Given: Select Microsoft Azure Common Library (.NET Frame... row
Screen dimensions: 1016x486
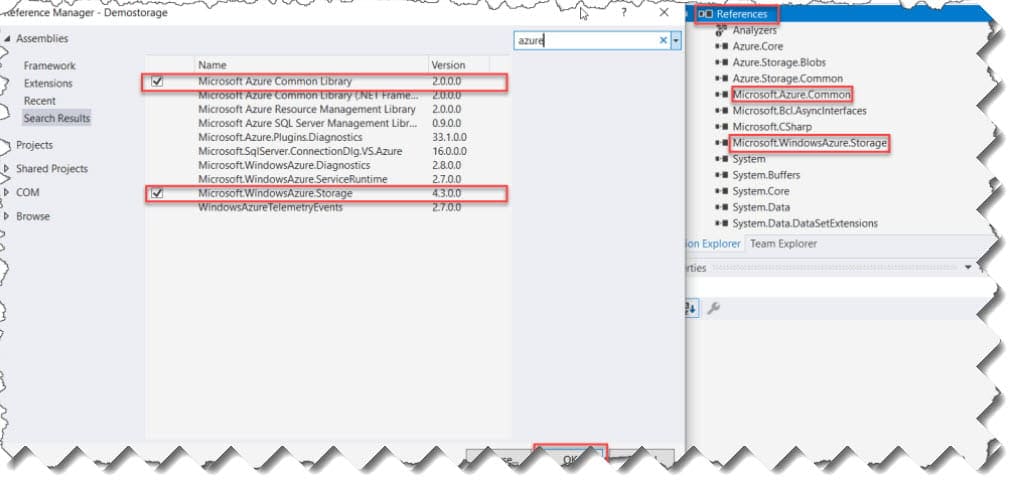Looking at the screenshot, I should (x=327, y=95).
